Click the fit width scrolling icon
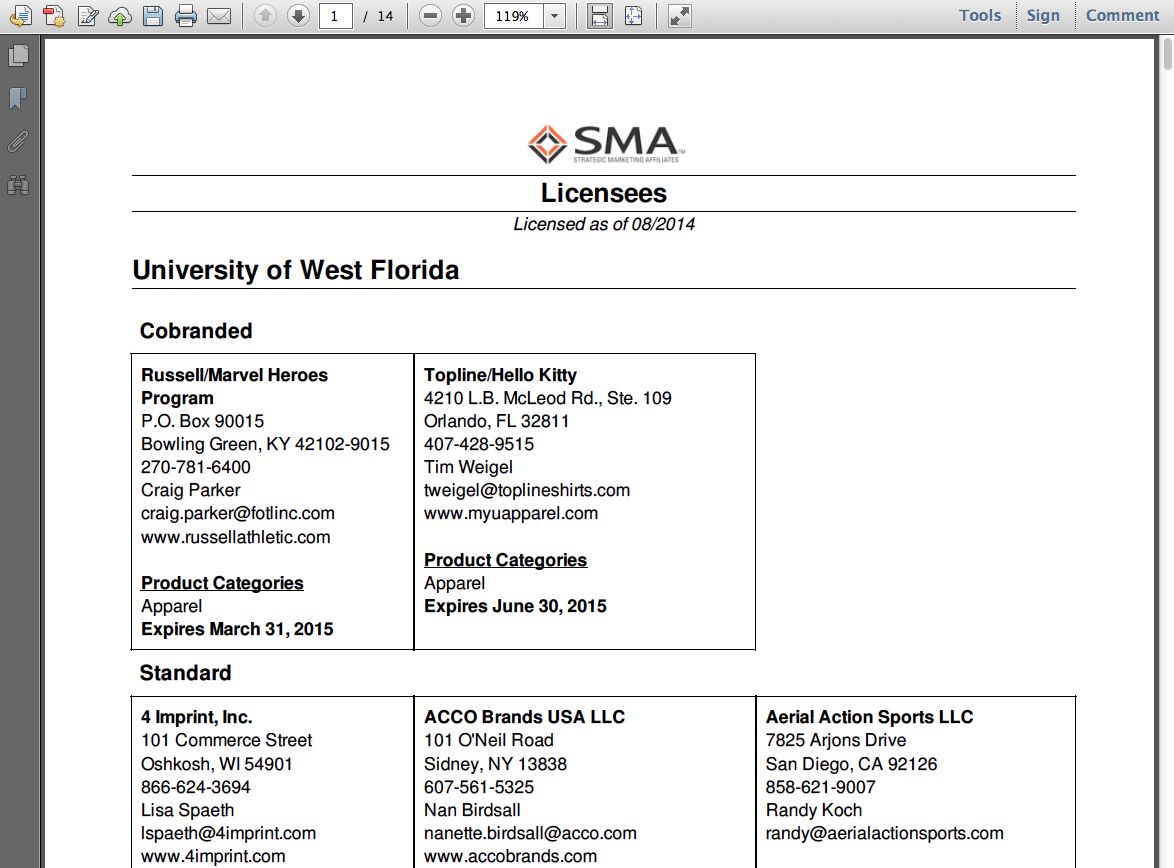 [x=599, y=16]
